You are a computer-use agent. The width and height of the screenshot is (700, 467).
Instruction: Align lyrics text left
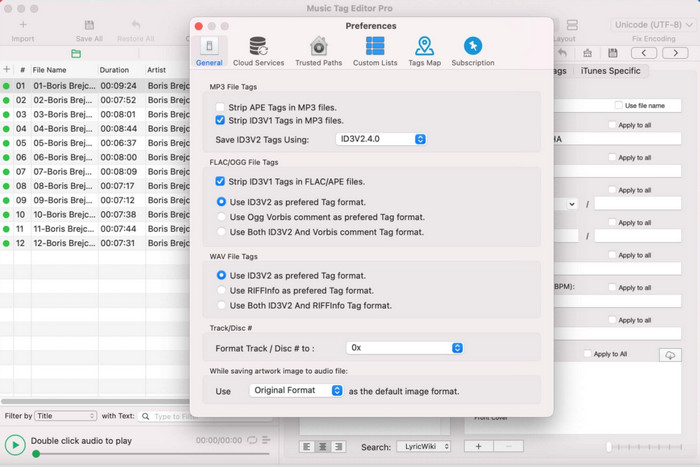pyautogui.click(x=307, y=446)
